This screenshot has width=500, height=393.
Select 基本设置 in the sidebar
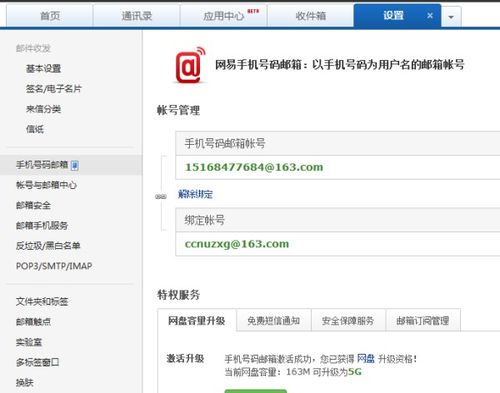[43, 69]
